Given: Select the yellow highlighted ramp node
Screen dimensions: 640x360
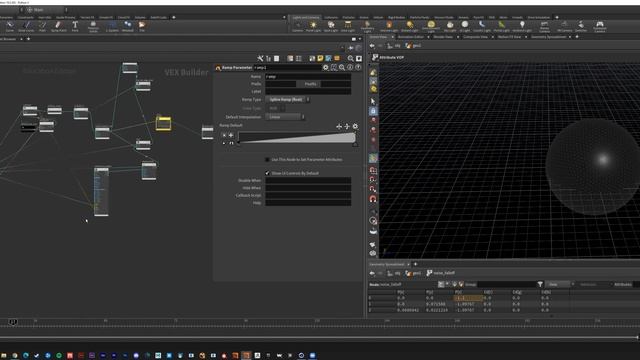Looking at the screenshot, I should click(163, 123).
